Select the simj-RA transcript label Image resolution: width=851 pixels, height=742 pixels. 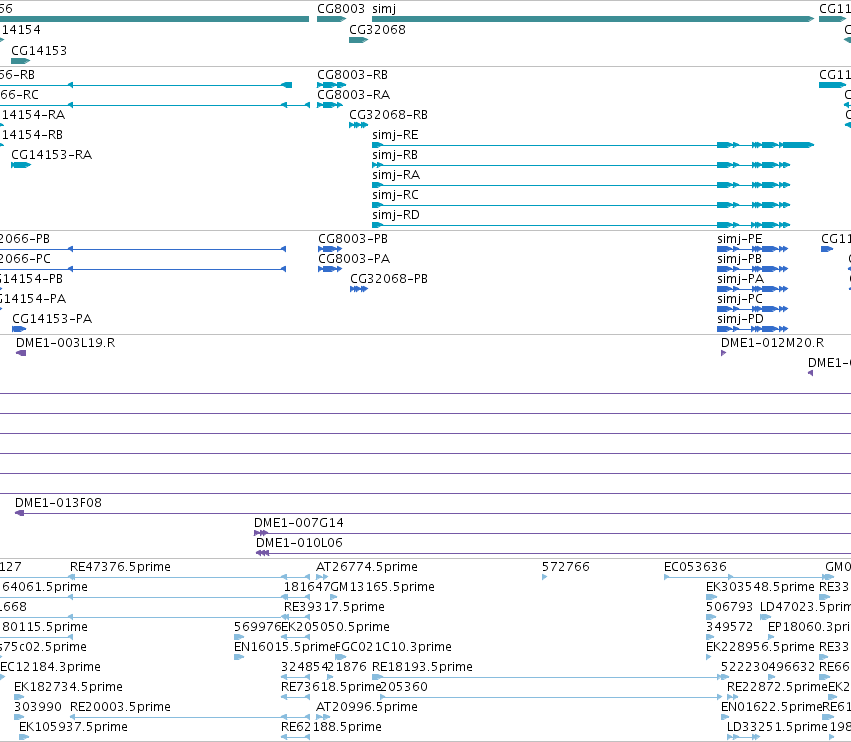396,175
